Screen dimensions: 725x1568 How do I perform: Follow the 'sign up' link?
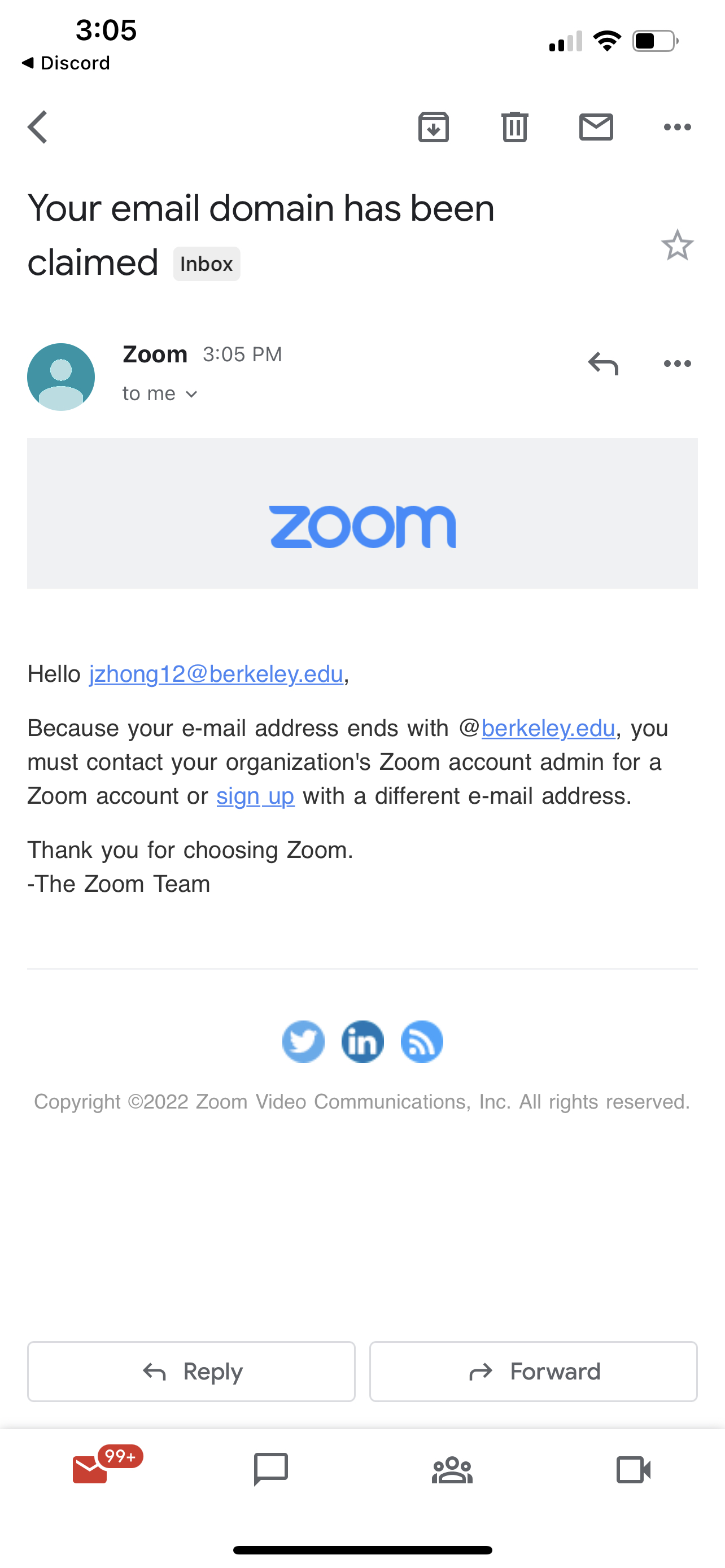coord(255,796)
